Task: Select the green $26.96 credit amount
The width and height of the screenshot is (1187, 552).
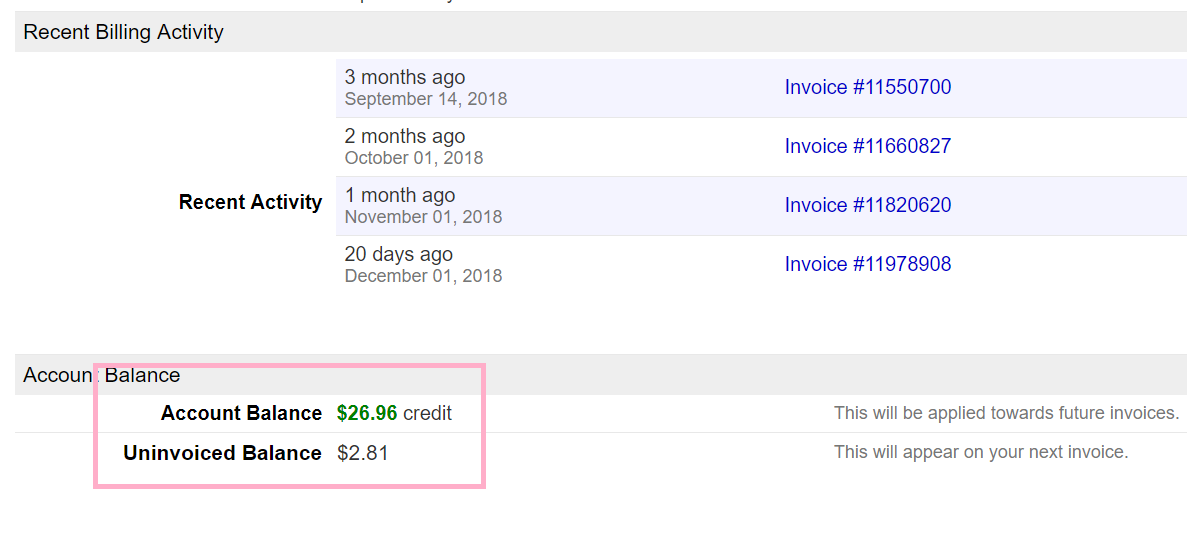Action: [367, 413]
